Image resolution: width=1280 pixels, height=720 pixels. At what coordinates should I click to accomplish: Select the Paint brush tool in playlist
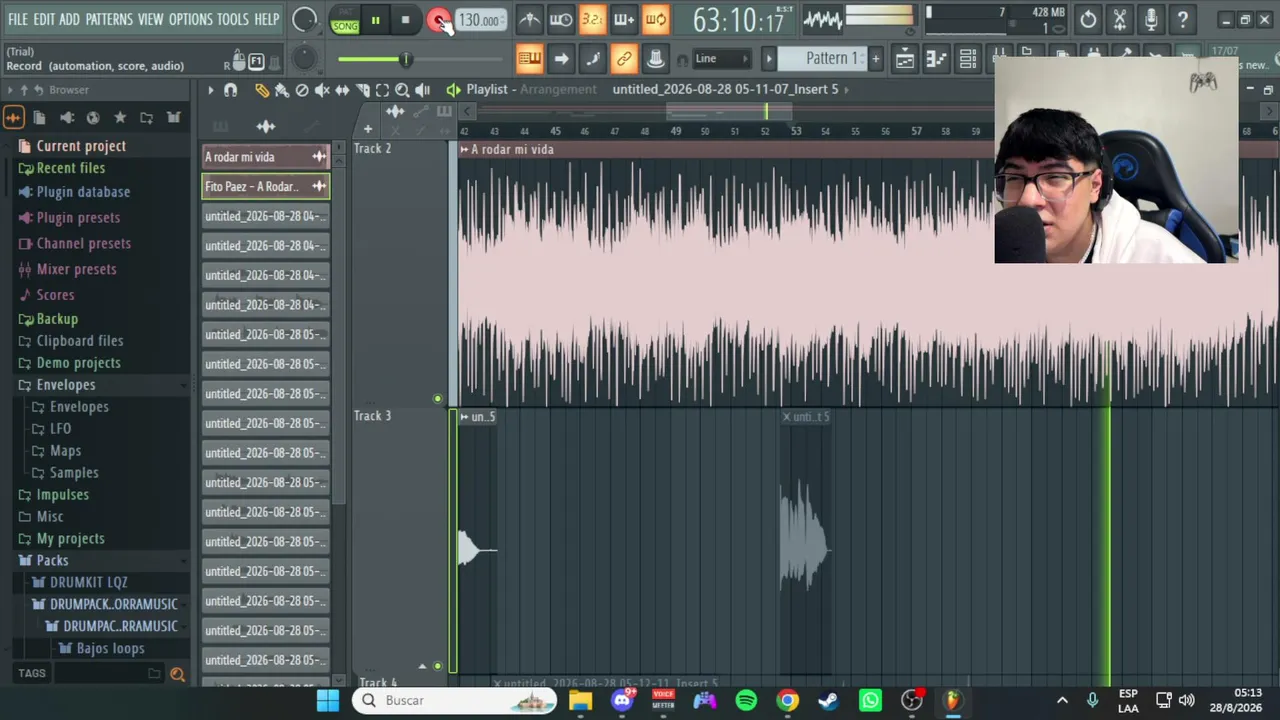(282, 90)
